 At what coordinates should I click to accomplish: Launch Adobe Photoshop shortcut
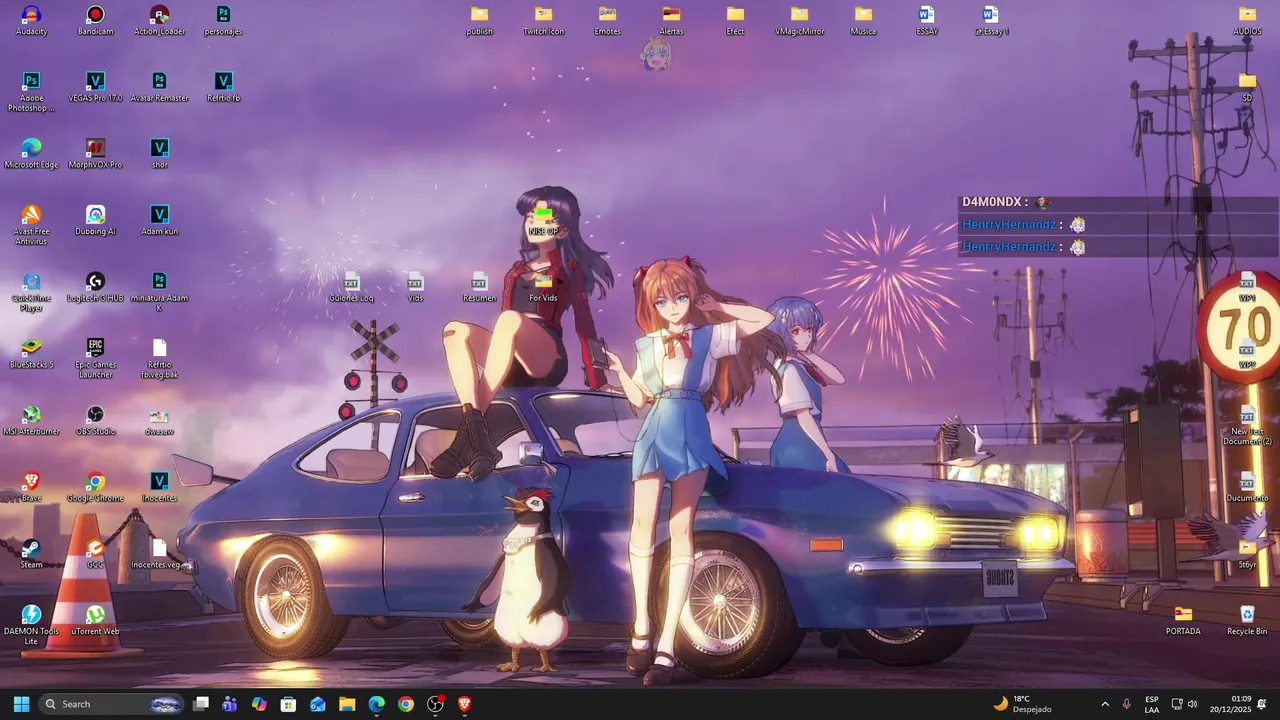[31, 93]
